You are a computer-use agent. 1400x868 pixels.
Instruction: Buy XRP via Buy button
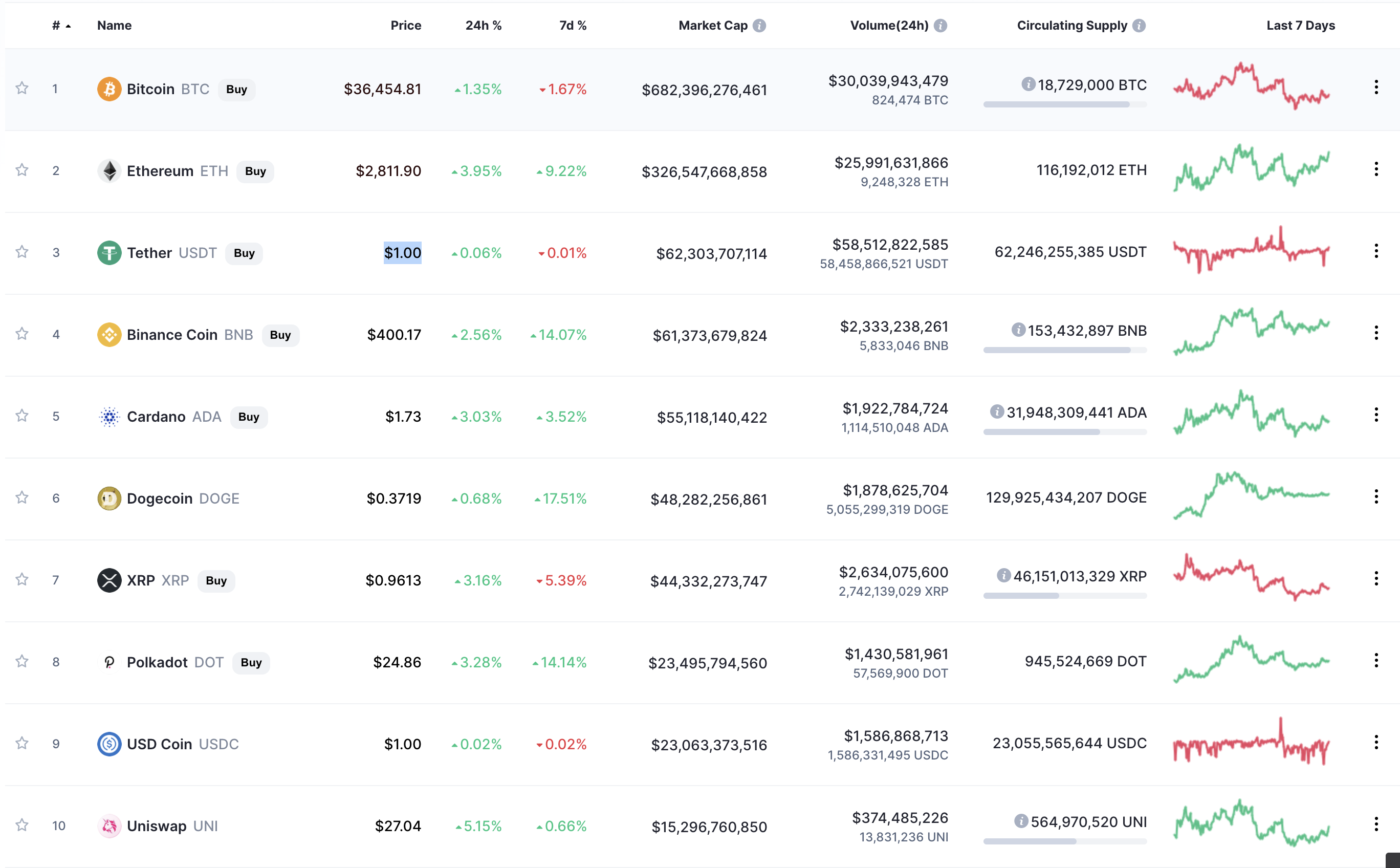(216, 581)
